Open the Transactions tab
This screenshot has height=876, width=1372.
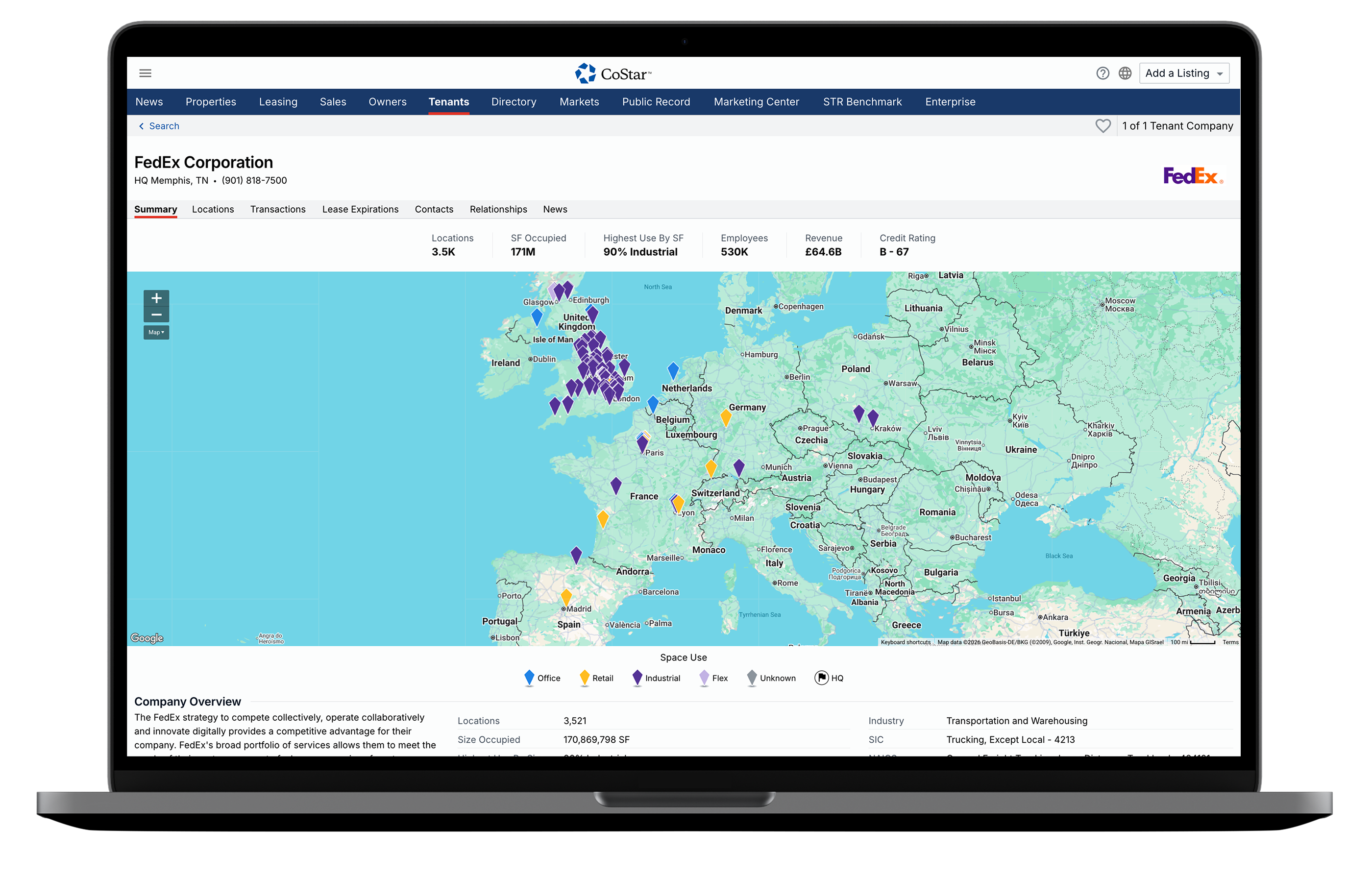[277, 209]
